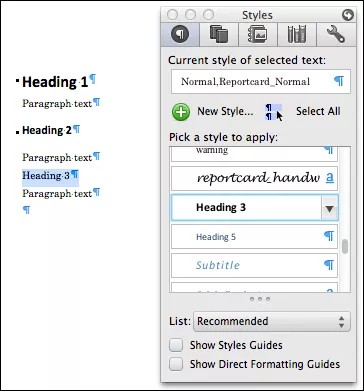364x391 pixels.
Task: Apply the Heading 3 style
Action: [x=246, y=207]
